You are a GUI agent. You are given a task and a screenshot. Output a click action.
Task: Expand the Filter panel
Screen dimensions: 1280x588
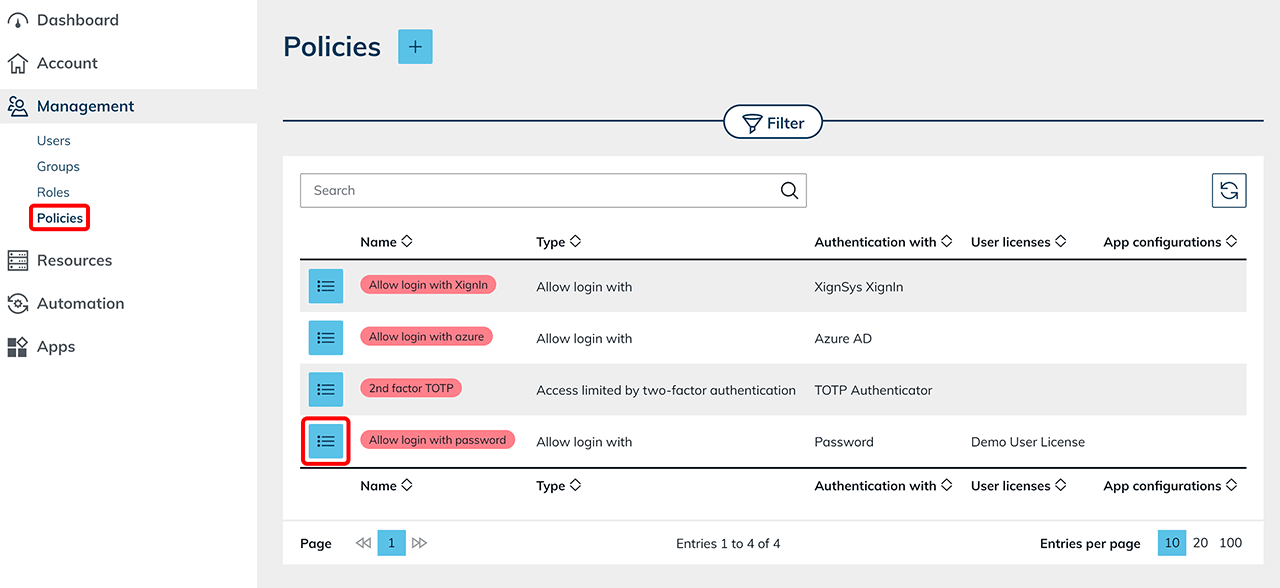point(773,123)
